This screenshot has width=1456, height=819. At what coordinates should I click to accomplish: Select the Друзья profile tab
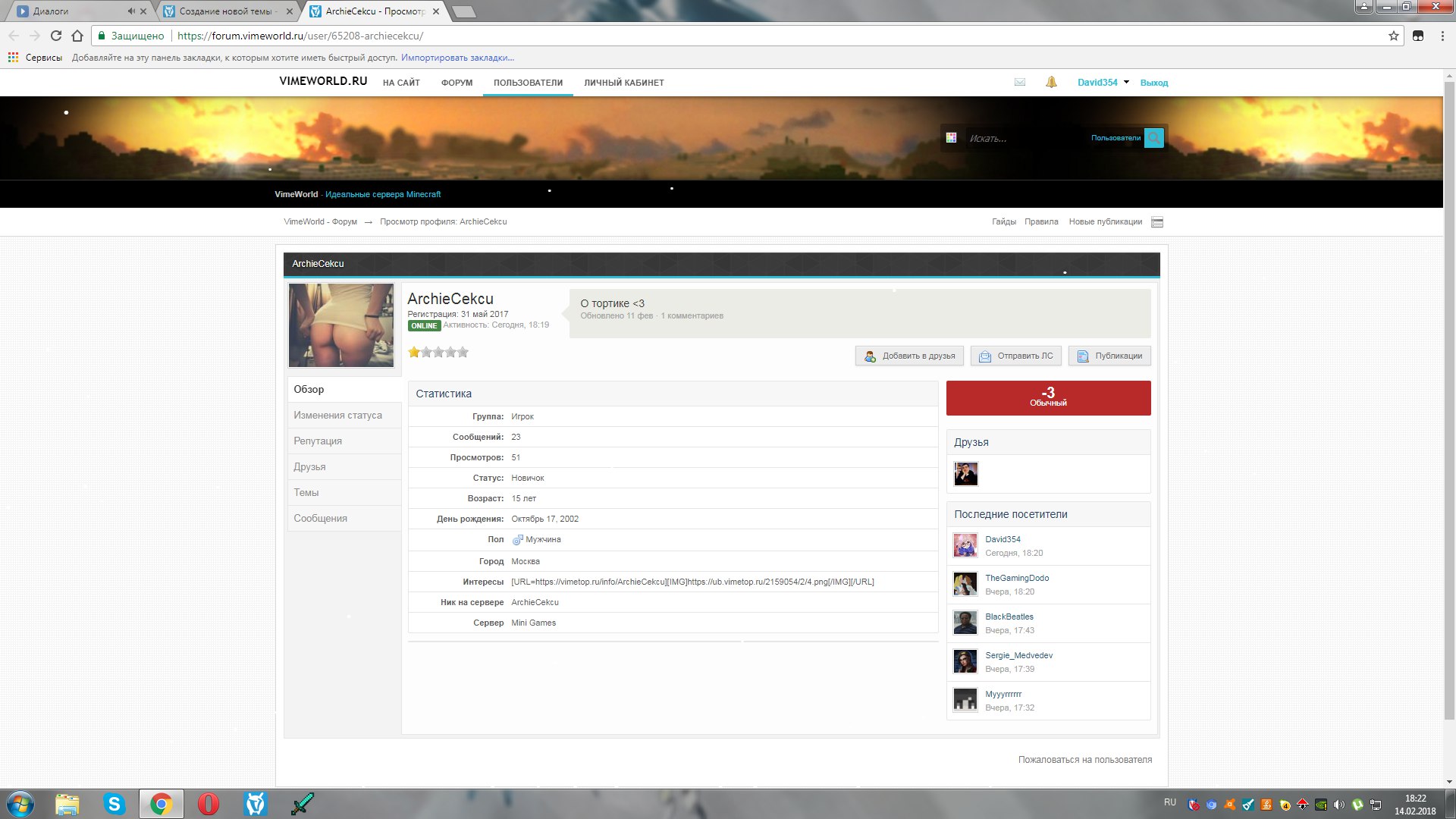point(344,466)
